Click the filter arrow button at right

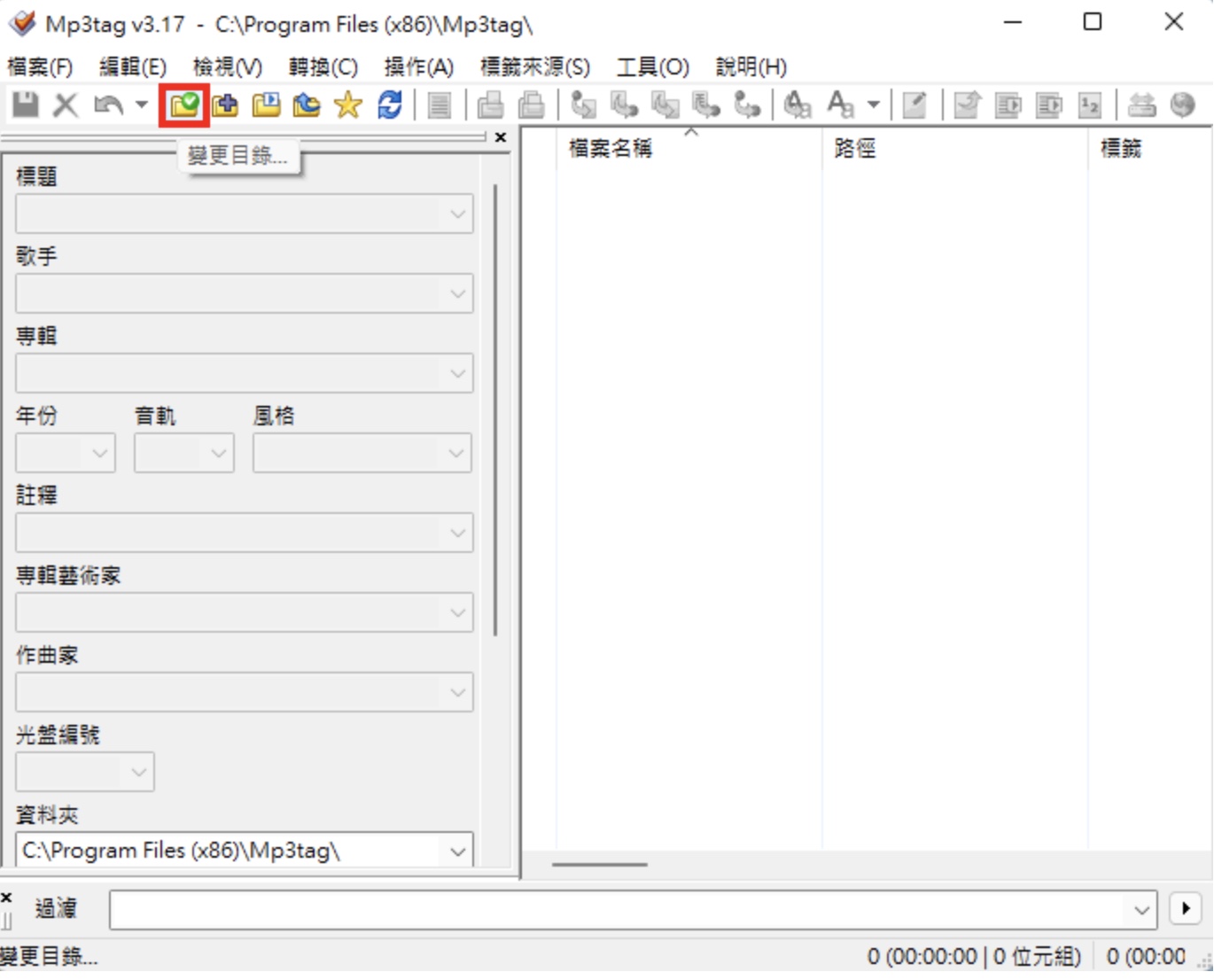click(x=1186, y=909)
